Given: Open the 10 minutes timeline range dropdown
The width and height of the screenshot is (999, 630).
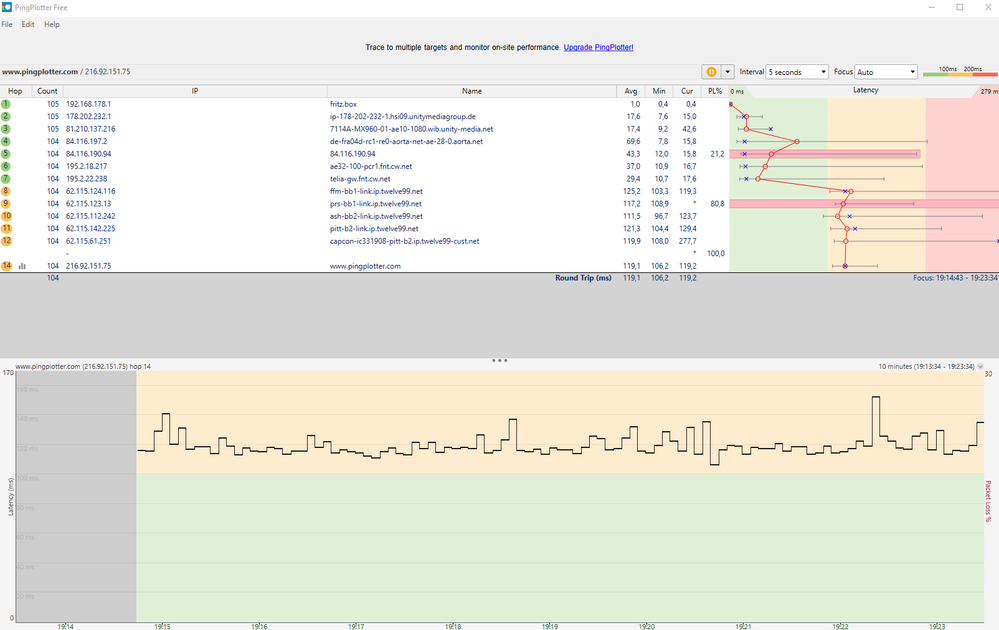Looking at the screenshot, I should [x=981, y=366].
